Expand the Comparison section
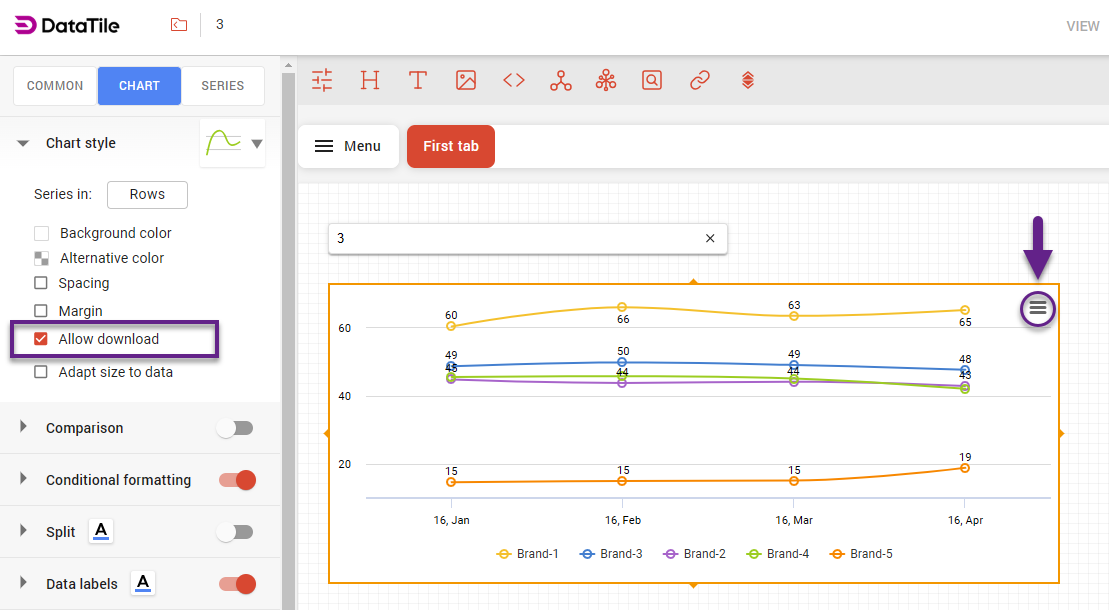 [x=24, y=428]
